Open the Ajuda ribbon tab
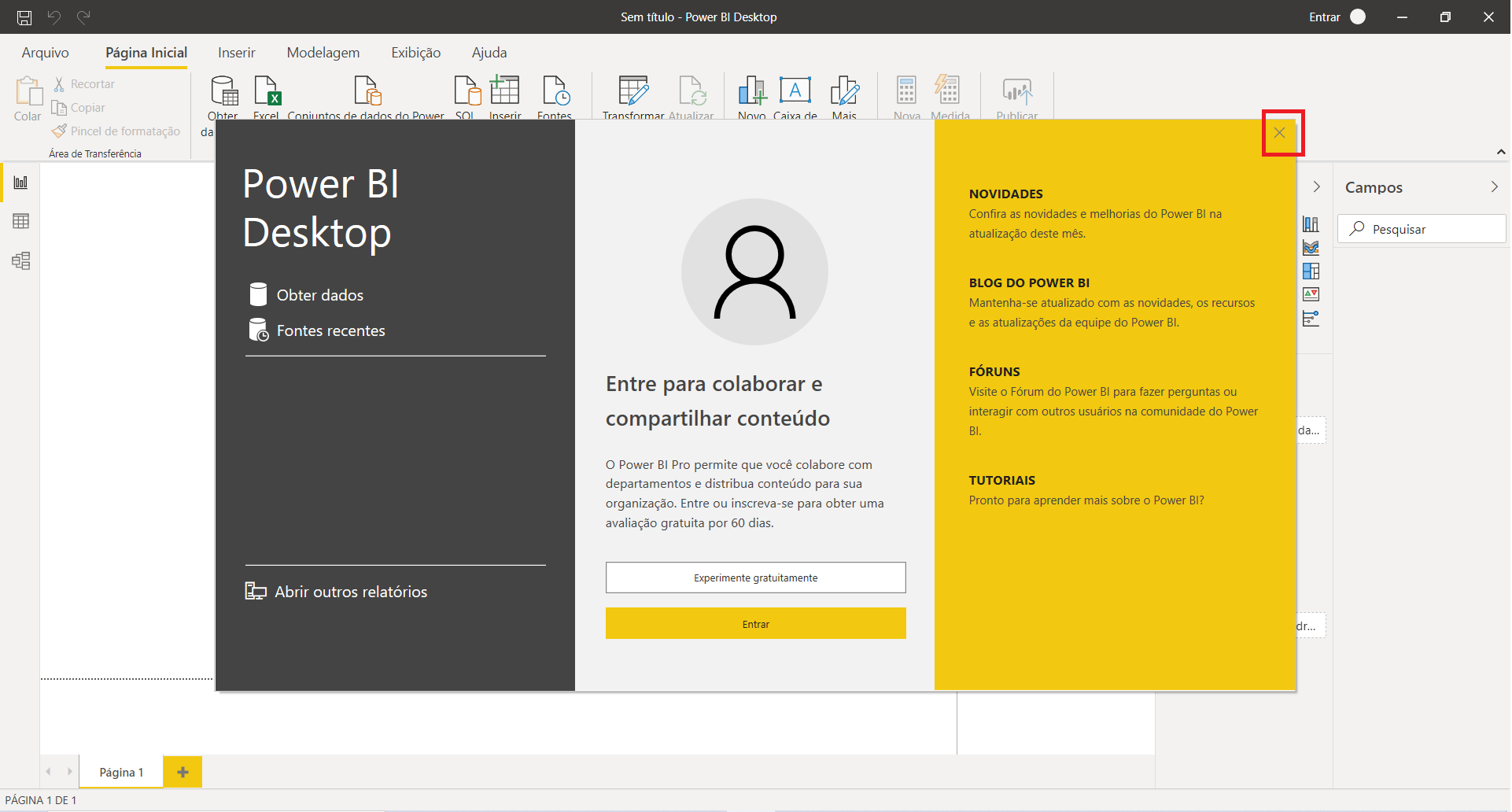Viewport: 1512px width, 812px height. (489, 53)
